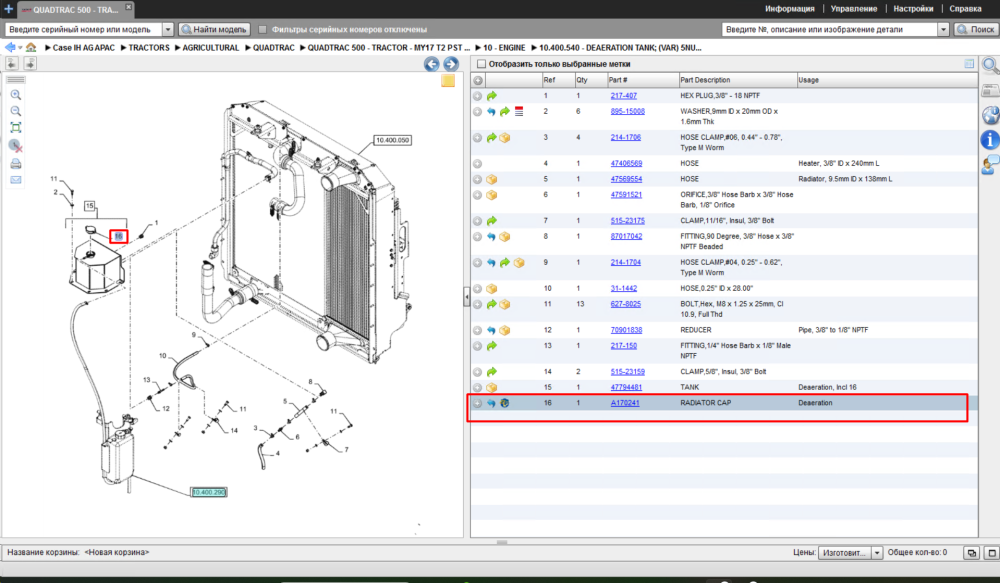Clear selected callouts in the diagram
Viewport: 1000px width, 583px height.
click(16, 146)
